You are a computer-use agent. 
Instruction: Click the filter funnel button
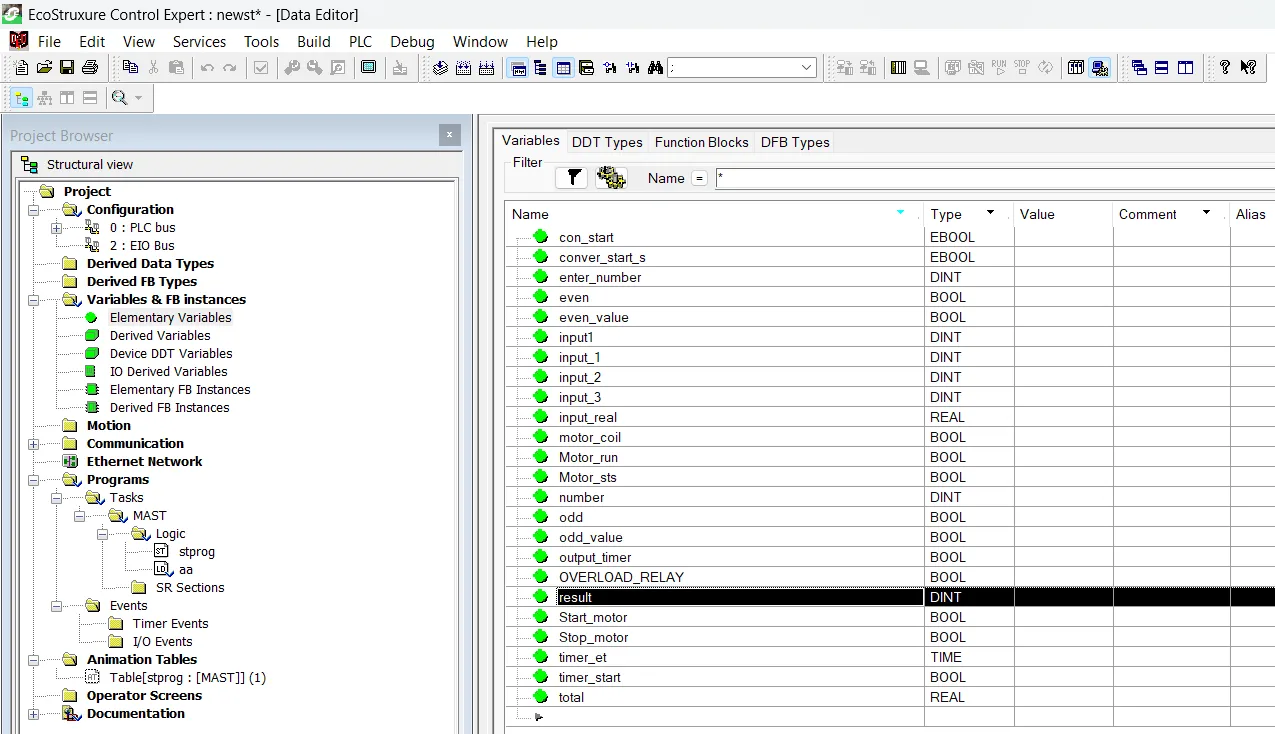coord(572,178)
